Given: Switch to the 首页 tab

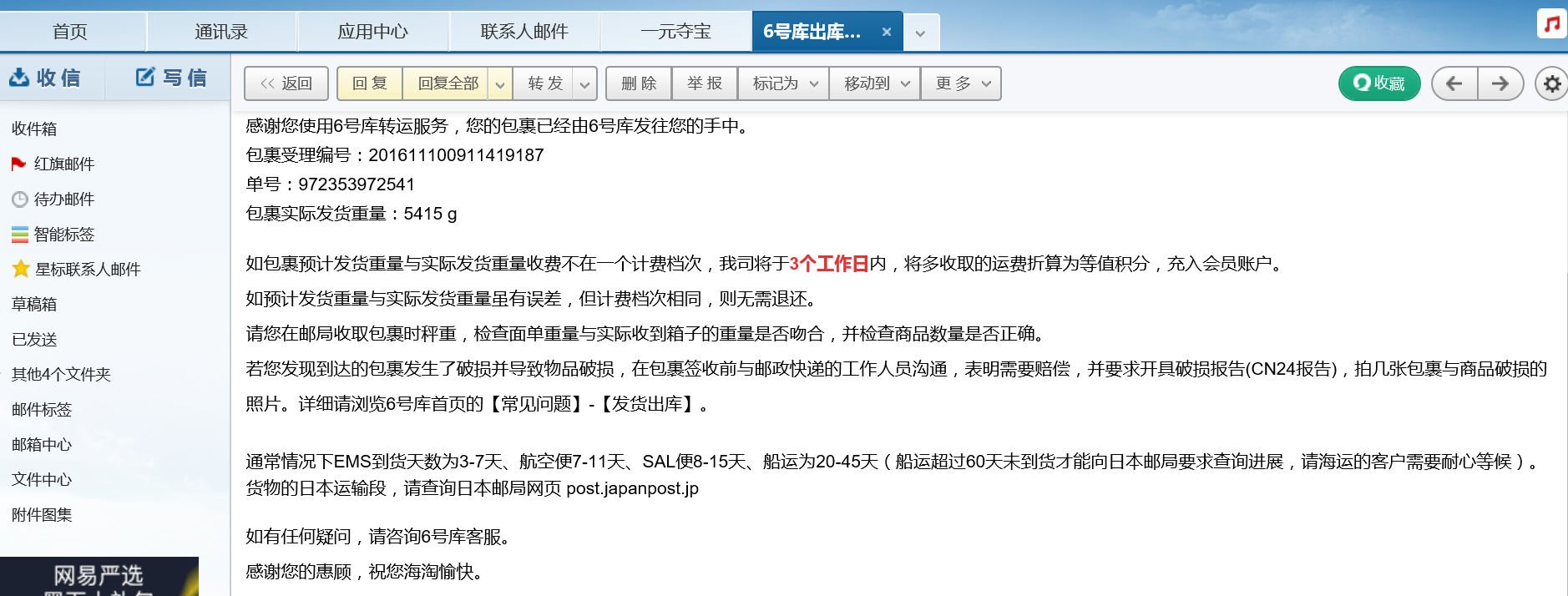Looking at the screenshot, I should tap(70, 32).
